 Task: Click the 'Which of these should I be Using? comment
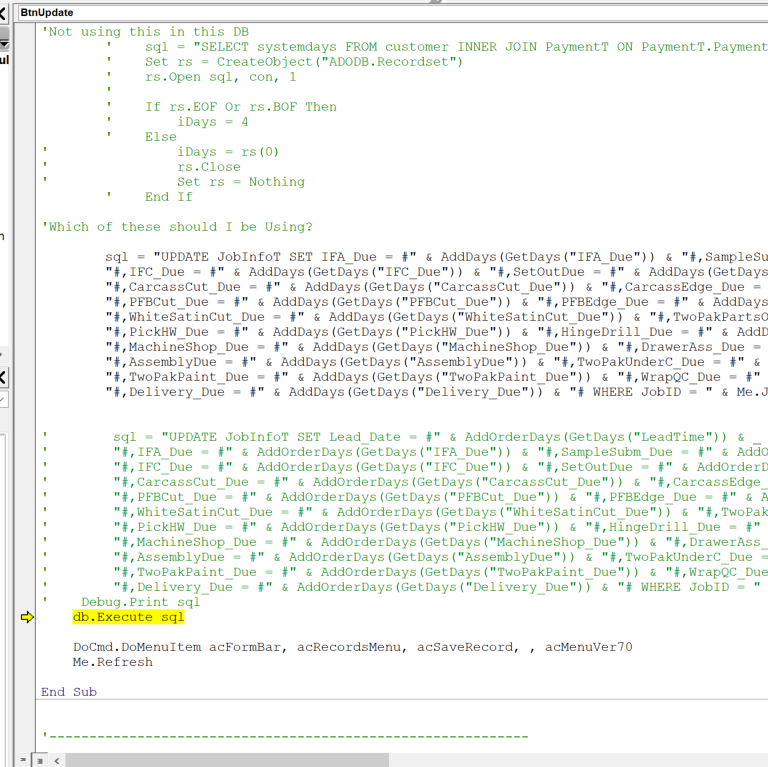pos(177,227)
